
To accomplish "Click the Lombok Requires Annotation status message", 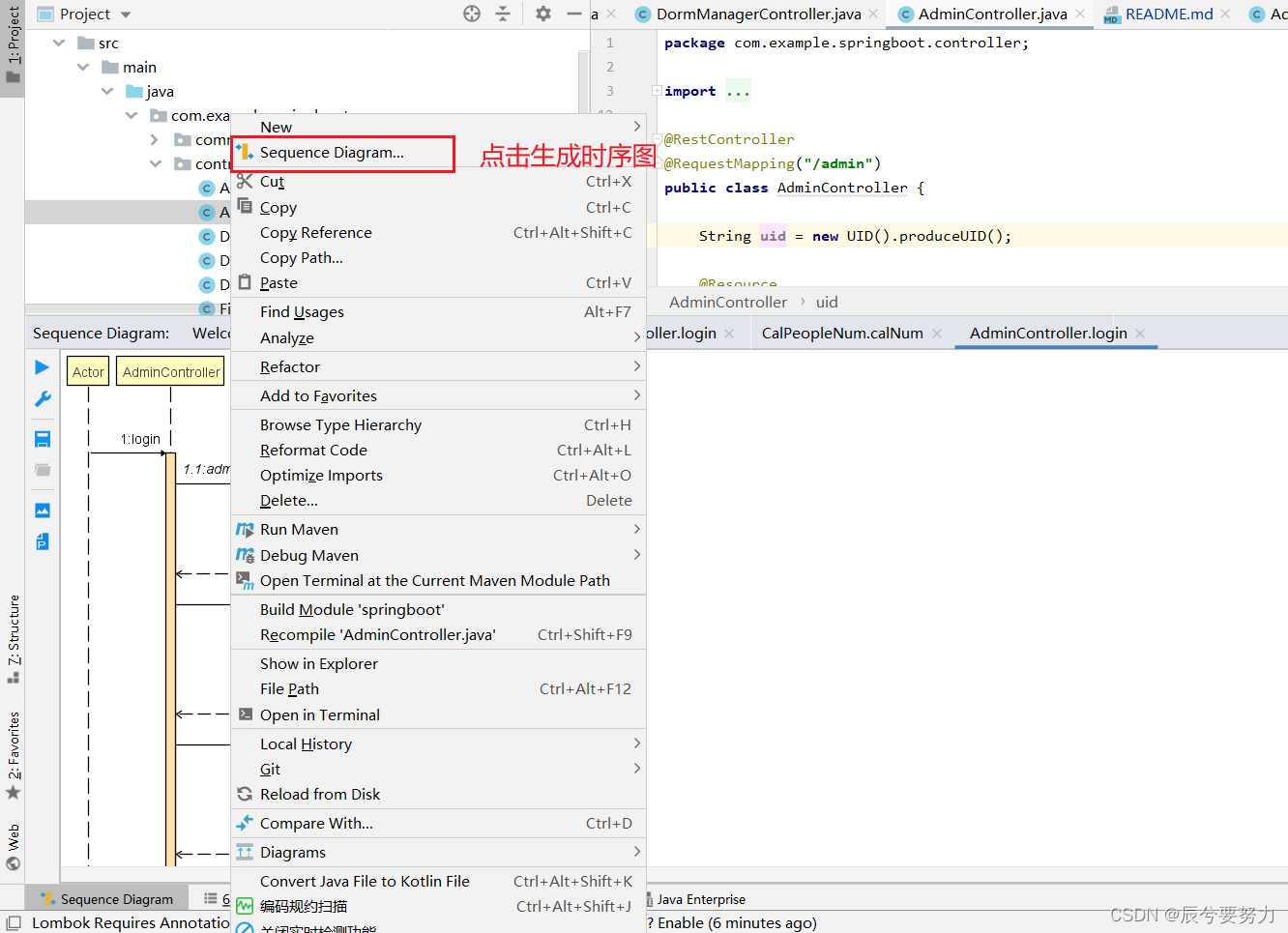I will tap(131, 922).
